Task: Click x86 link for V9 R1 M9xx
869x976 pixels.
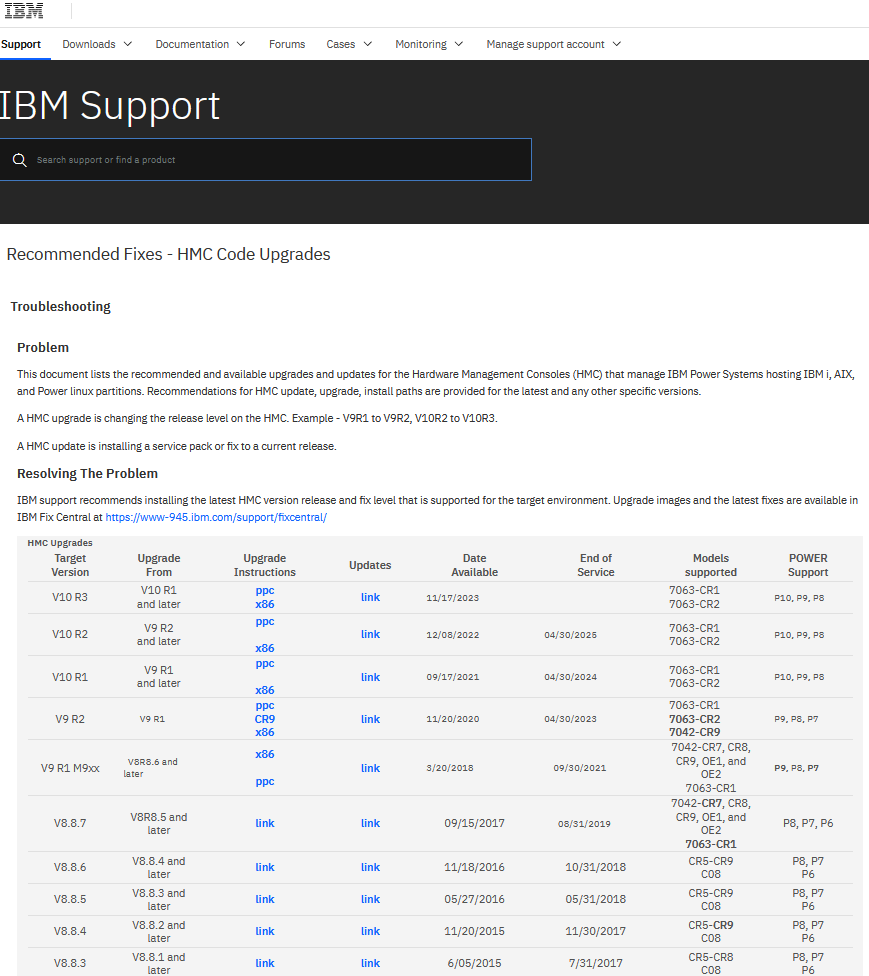Action: tap(264, 754)
